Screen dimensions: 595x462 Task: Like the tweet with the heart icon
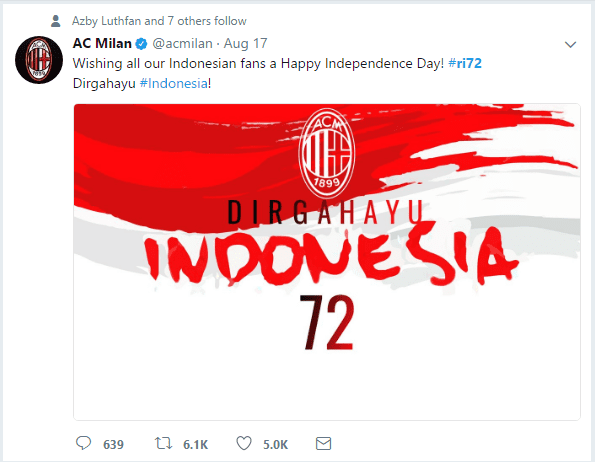pyautogui.click(x=244, y=443)
